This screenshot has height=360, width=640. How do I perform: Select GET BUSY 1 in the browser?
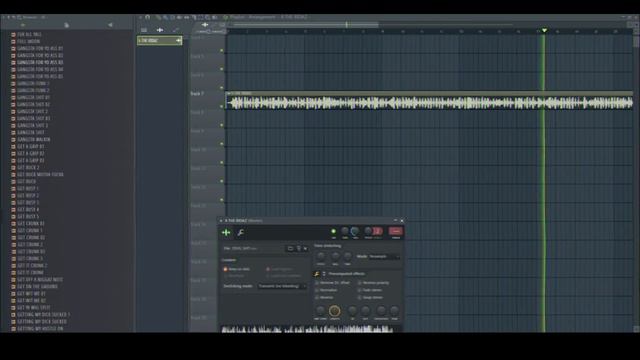[28, 189]
